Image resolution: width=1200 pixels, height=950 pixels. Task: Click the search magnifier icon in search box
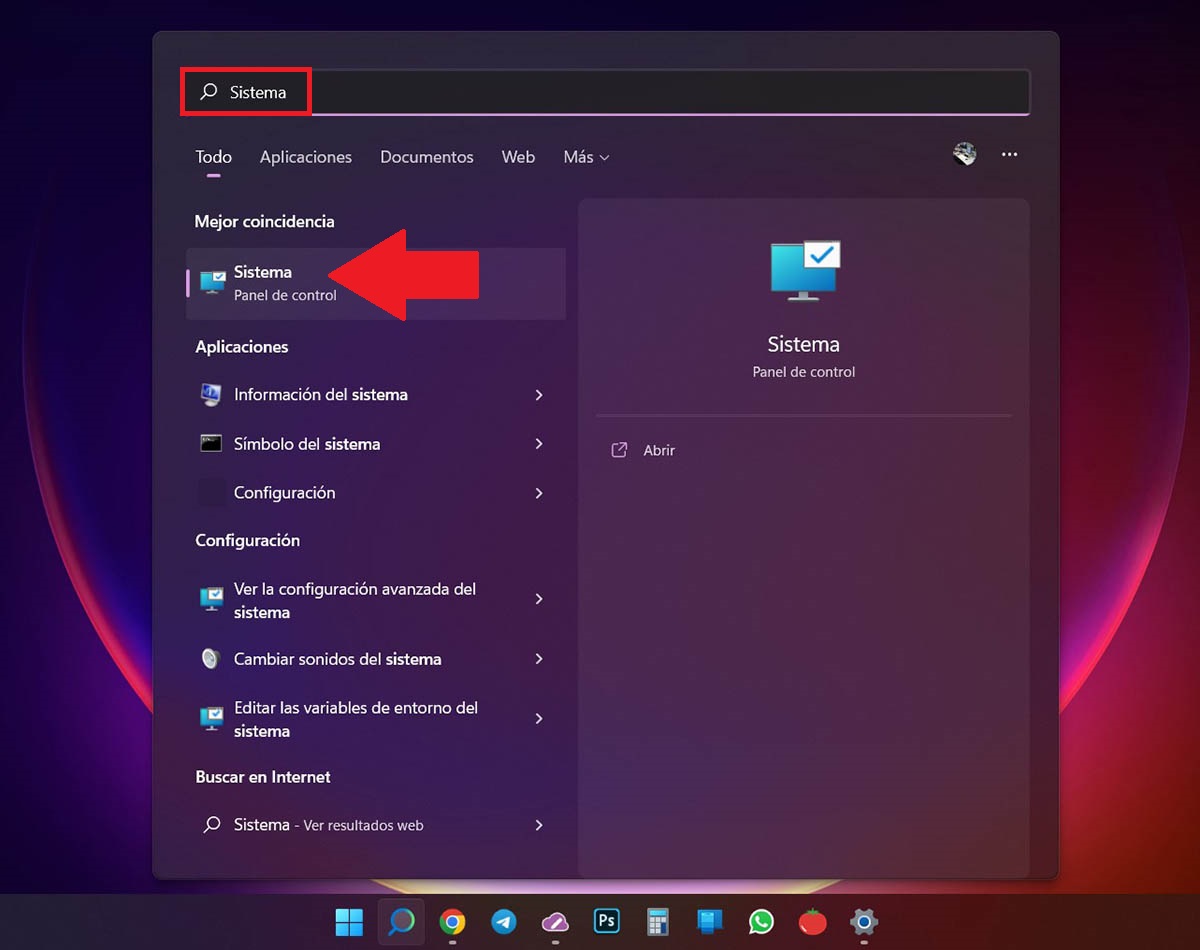pos(209,92)
